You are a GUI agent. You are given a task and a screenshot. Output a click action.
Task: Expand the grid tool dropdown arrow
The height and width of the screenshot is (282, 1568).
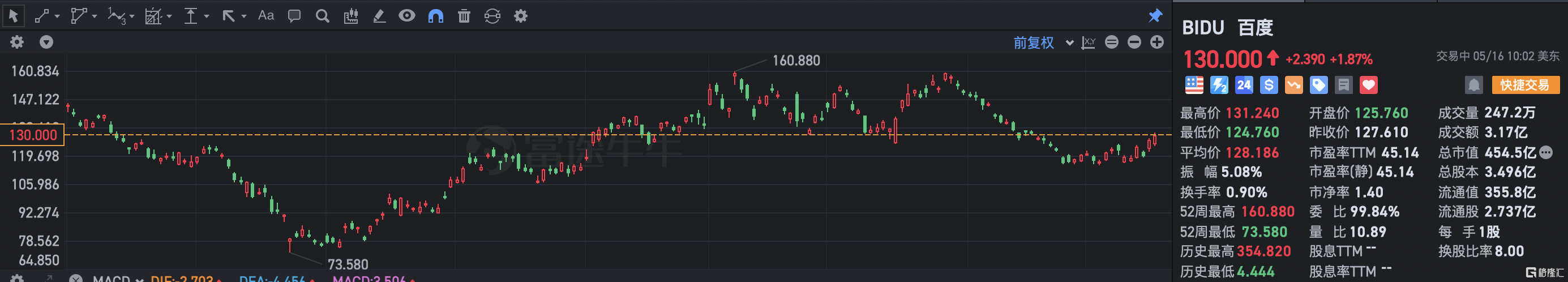[x=169, y=16]
